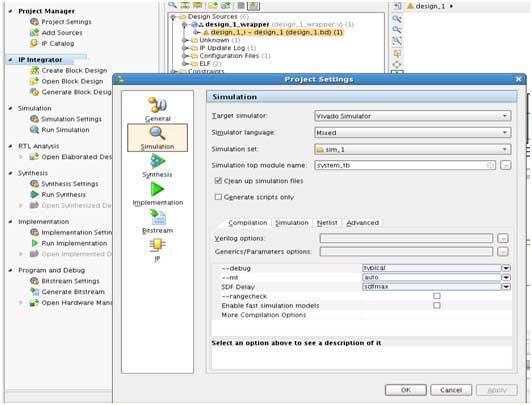Viewport: 532px width, 405px height.
Task: Switch to the Netlist tab
Action: 327,223
